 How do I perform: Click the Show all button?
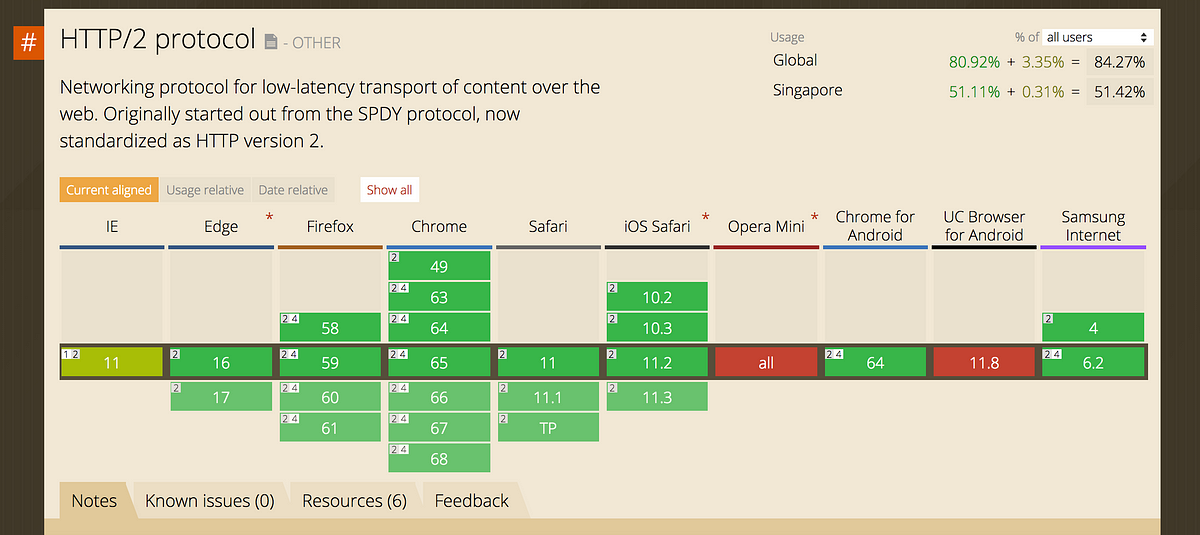tap(389, 190)
